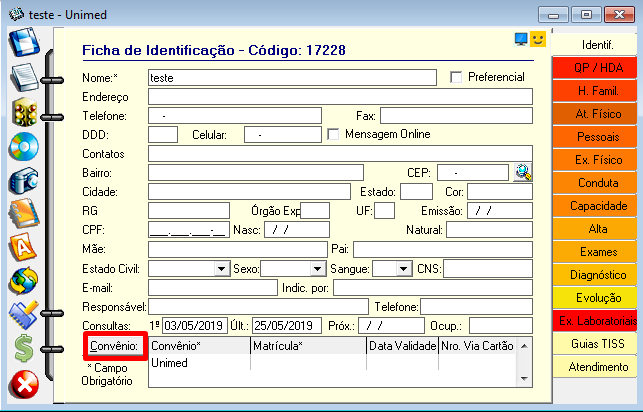Click the Endereço input field
This screenshot has height=412, width=643.
tap(340, 97)
